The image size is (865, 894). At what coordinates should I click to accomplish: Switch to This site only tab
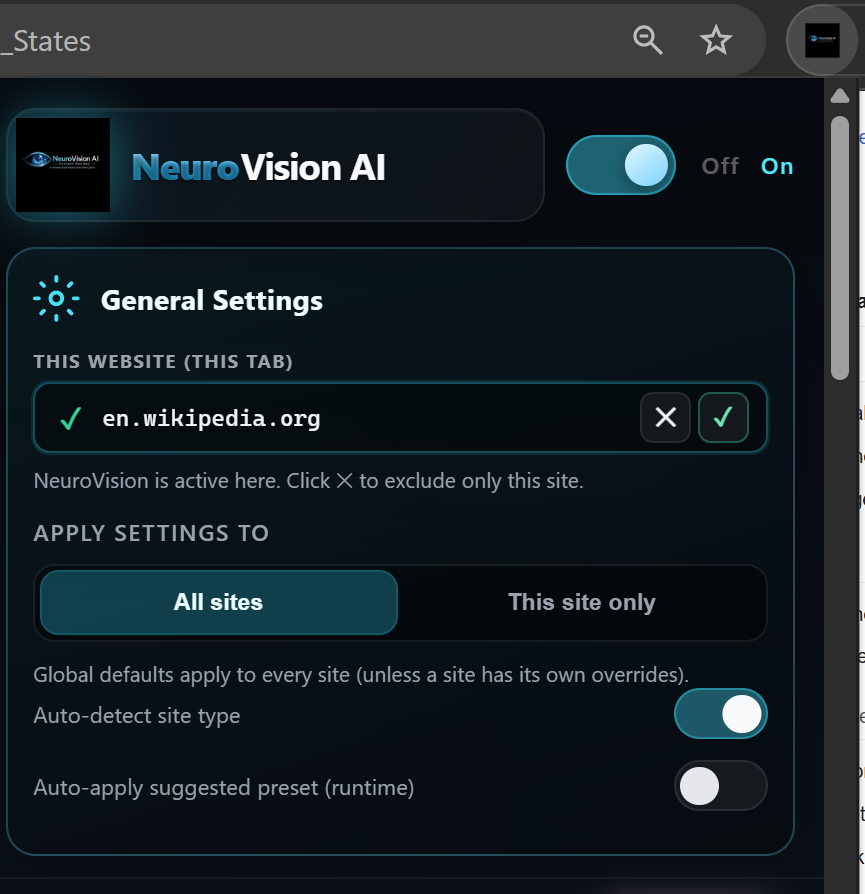click(x=582, y=602)
